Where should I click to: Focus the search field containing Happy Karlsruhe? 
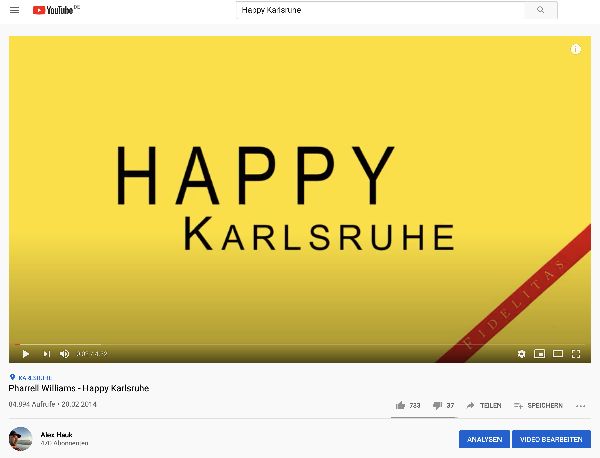(380, 10)
